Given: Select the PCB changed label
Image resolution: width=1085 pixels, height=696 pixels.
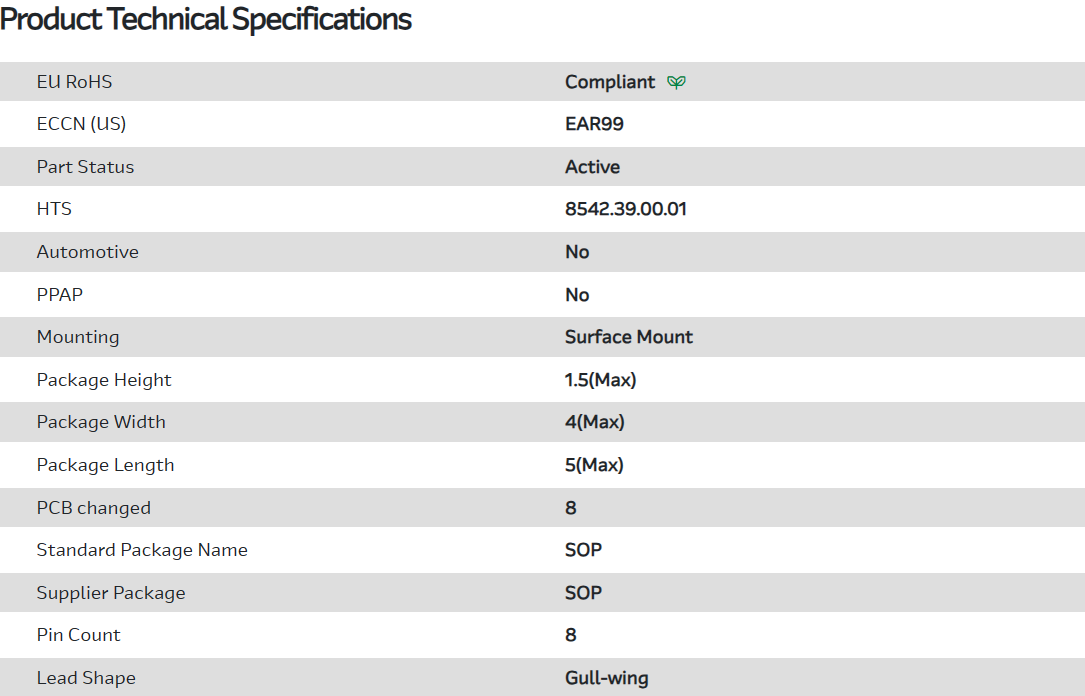Looking at the screenshot, I should (x=93, y=508).
